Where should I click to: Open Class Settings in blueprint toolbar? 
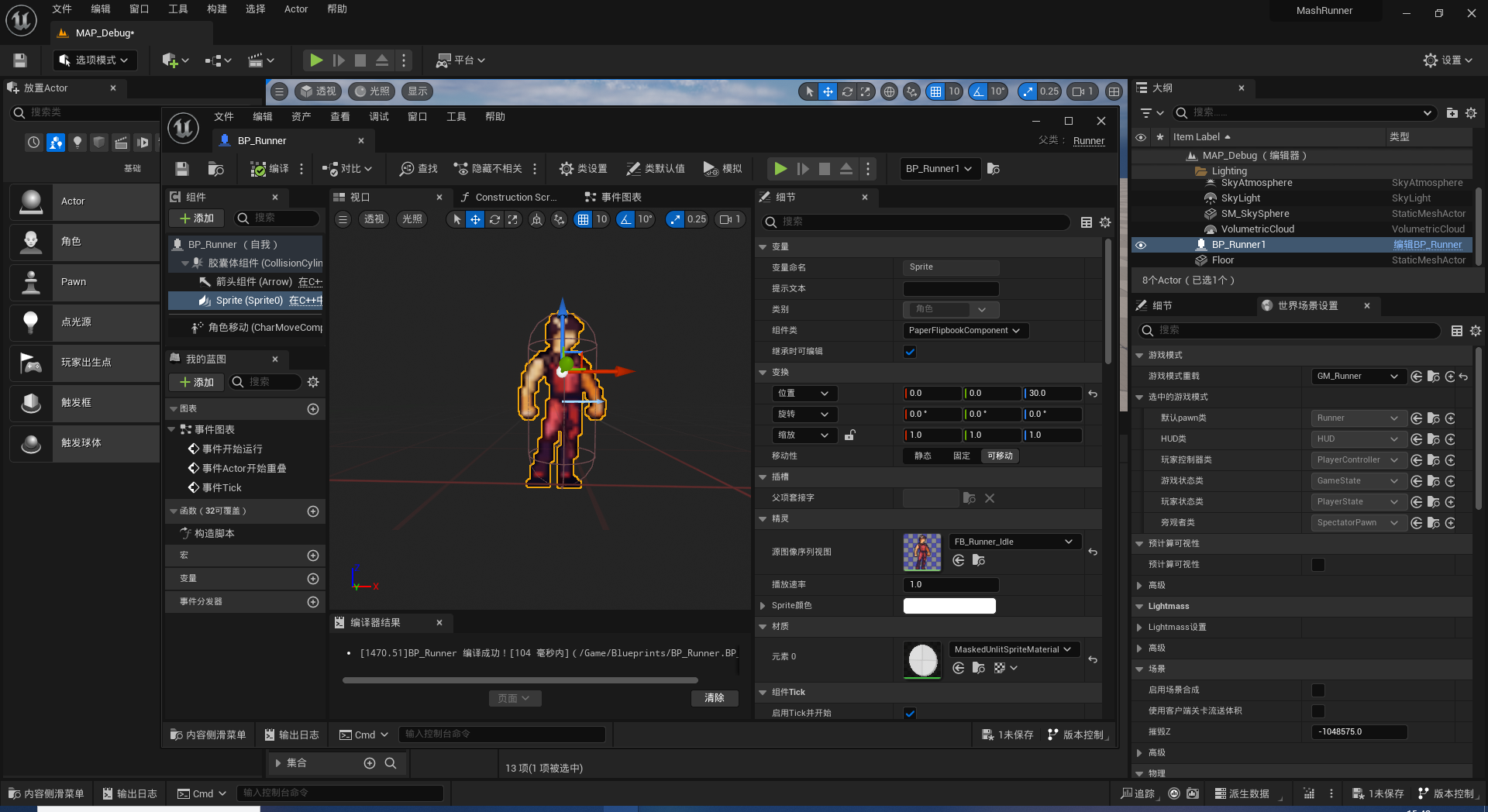[584, 169]
